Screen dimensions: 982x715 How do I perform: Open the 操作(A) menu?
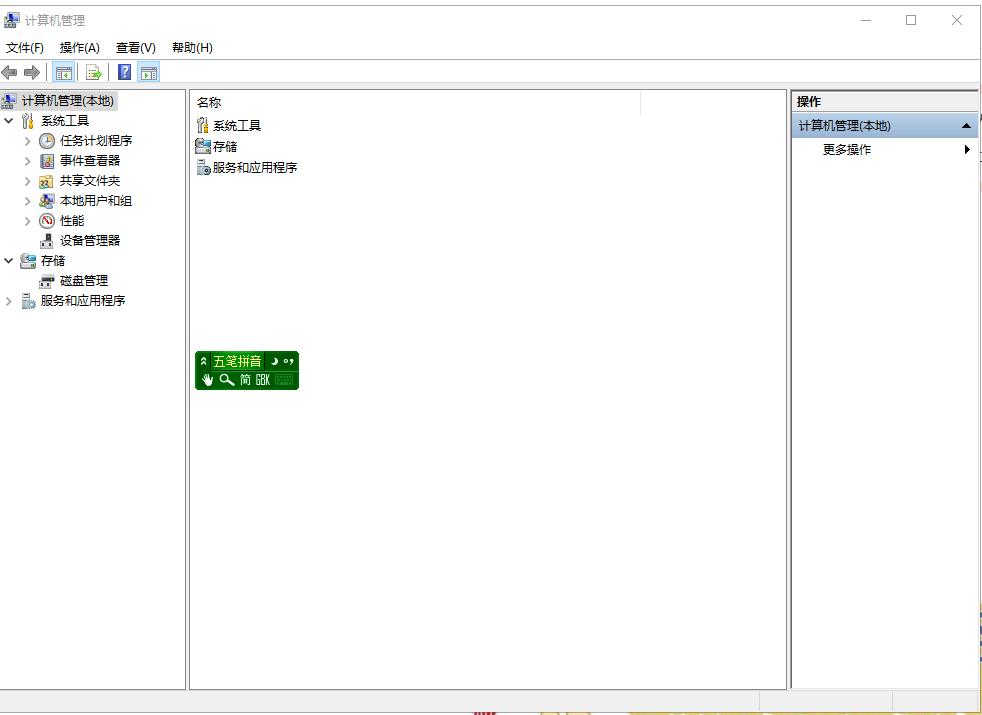[x=80, y=48]
